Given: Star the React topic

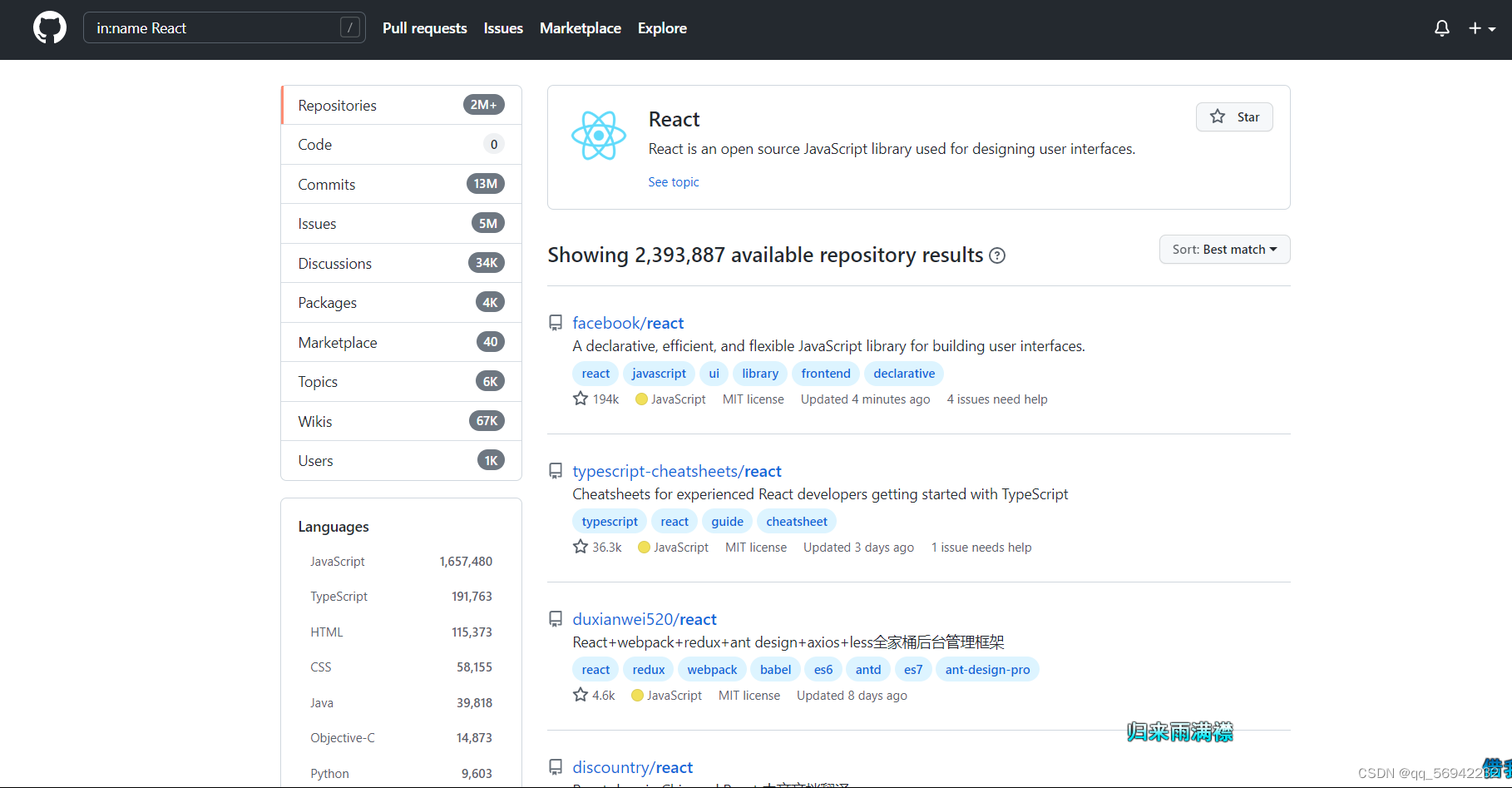Looking at the screenshot, I should (x=1234, y=116).
